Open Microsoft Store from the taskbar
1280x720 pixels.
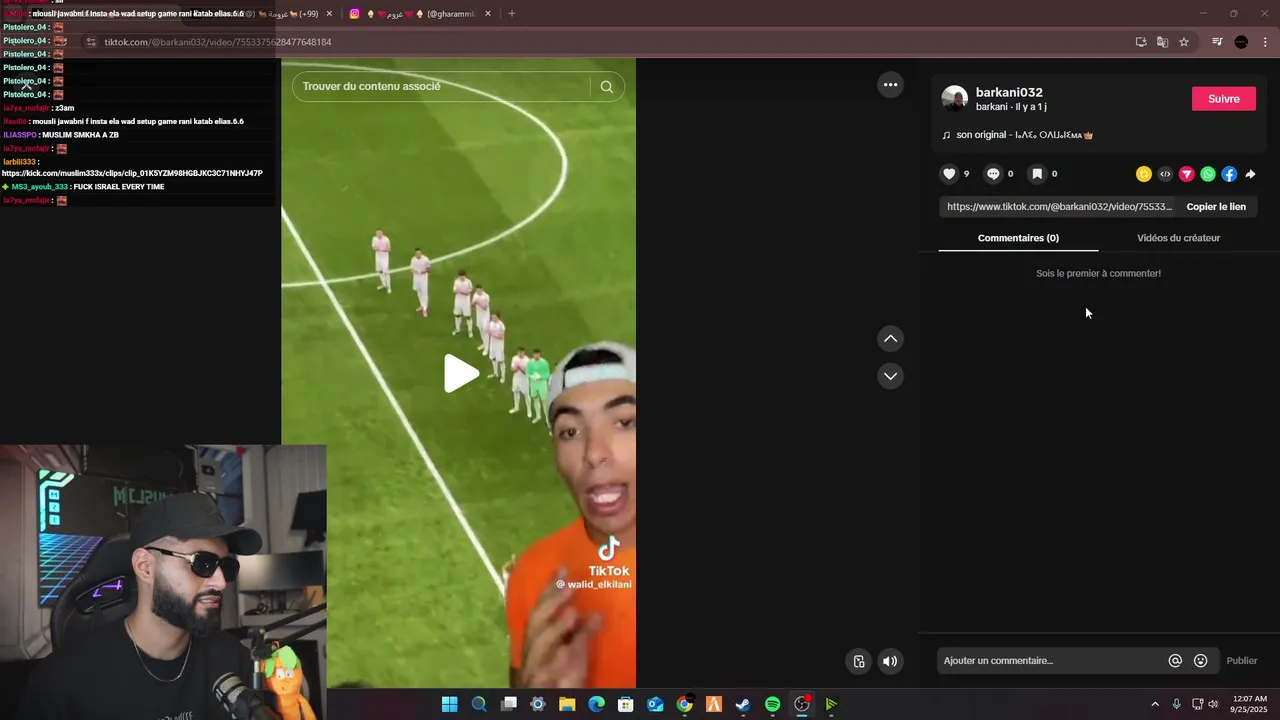pyautogui.click(x=625, y=704)
